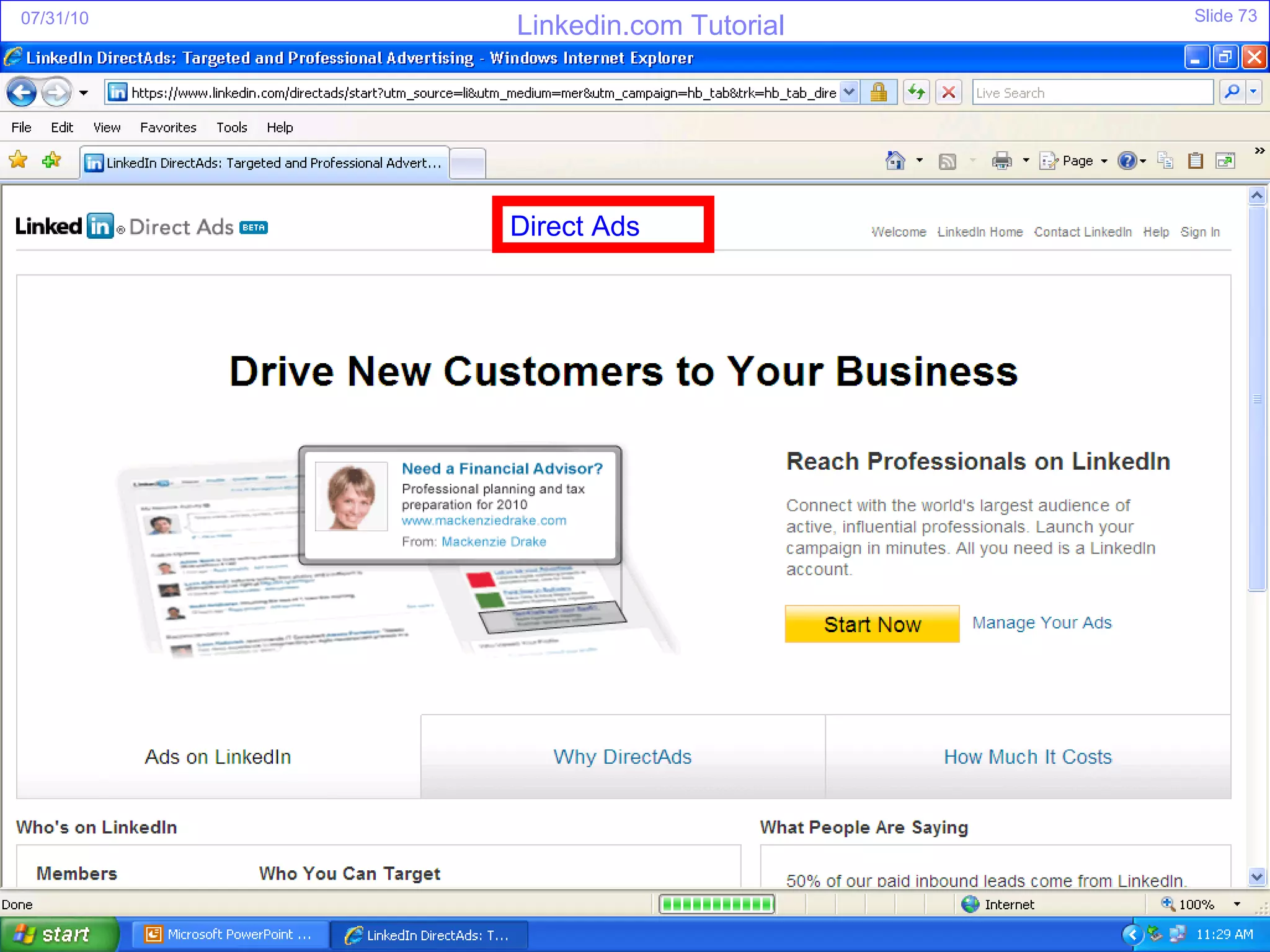
Task: Click the Home page icon
Action: click(895, 161)
